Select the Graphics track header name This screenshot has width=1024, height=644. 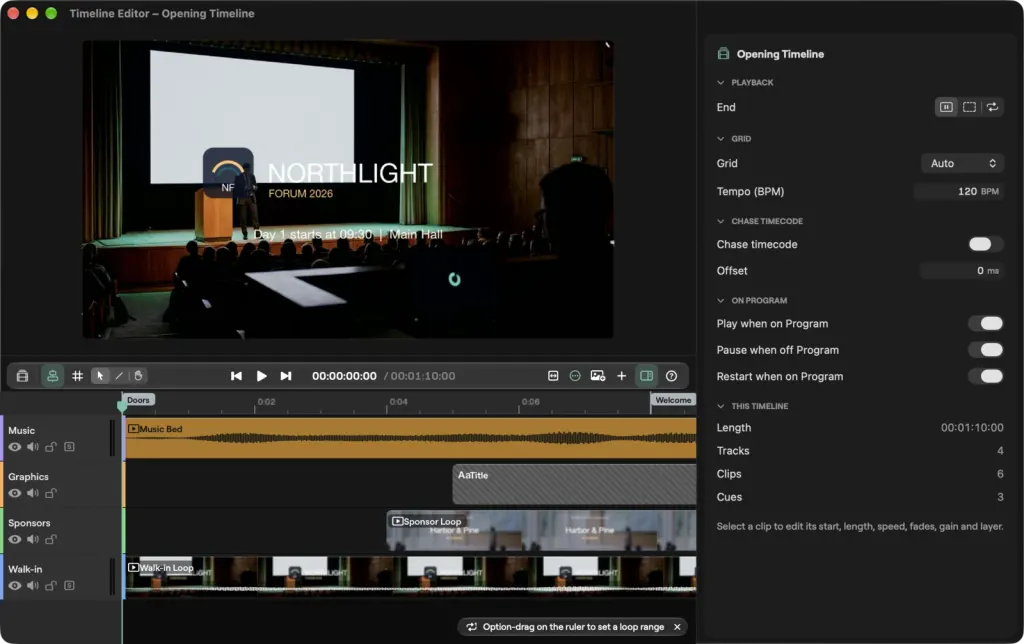pos(28,477)
